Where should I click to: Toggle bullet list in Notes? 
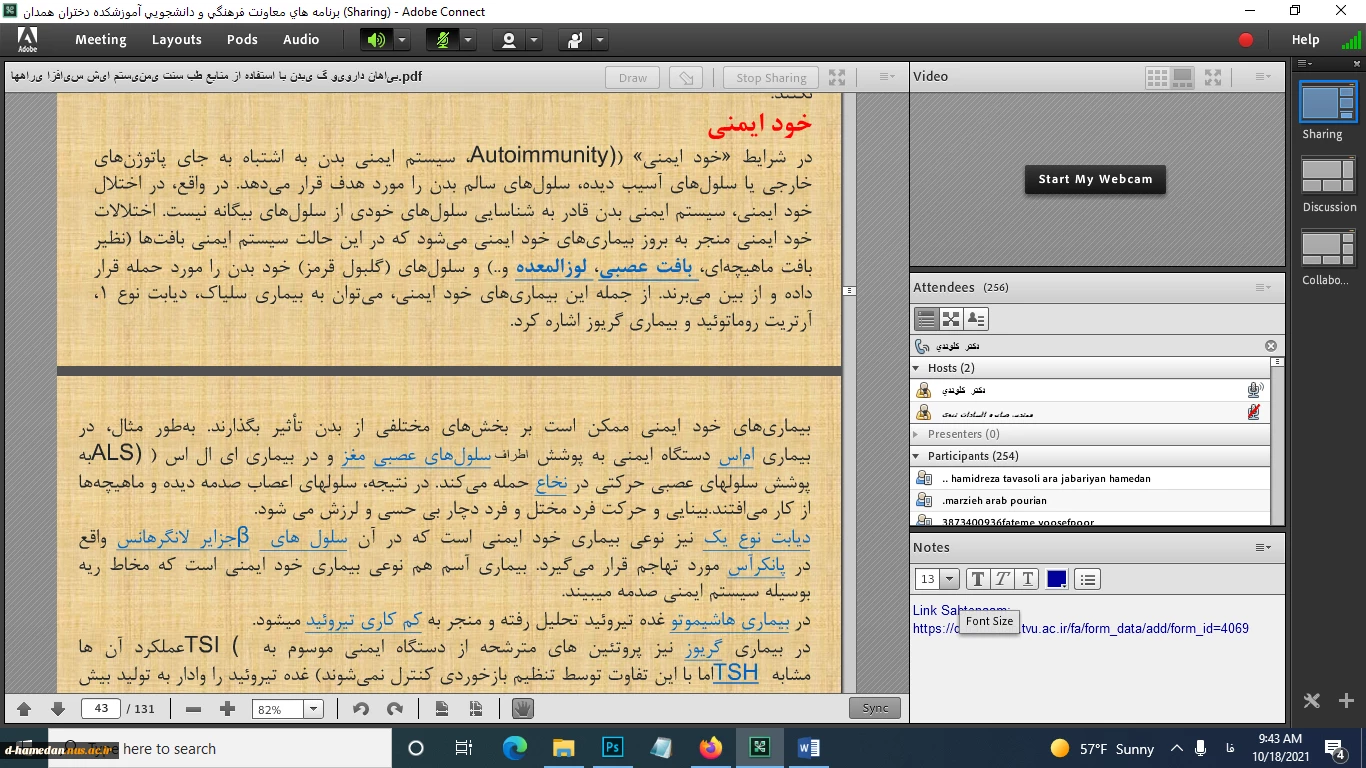coord(1088,579)
